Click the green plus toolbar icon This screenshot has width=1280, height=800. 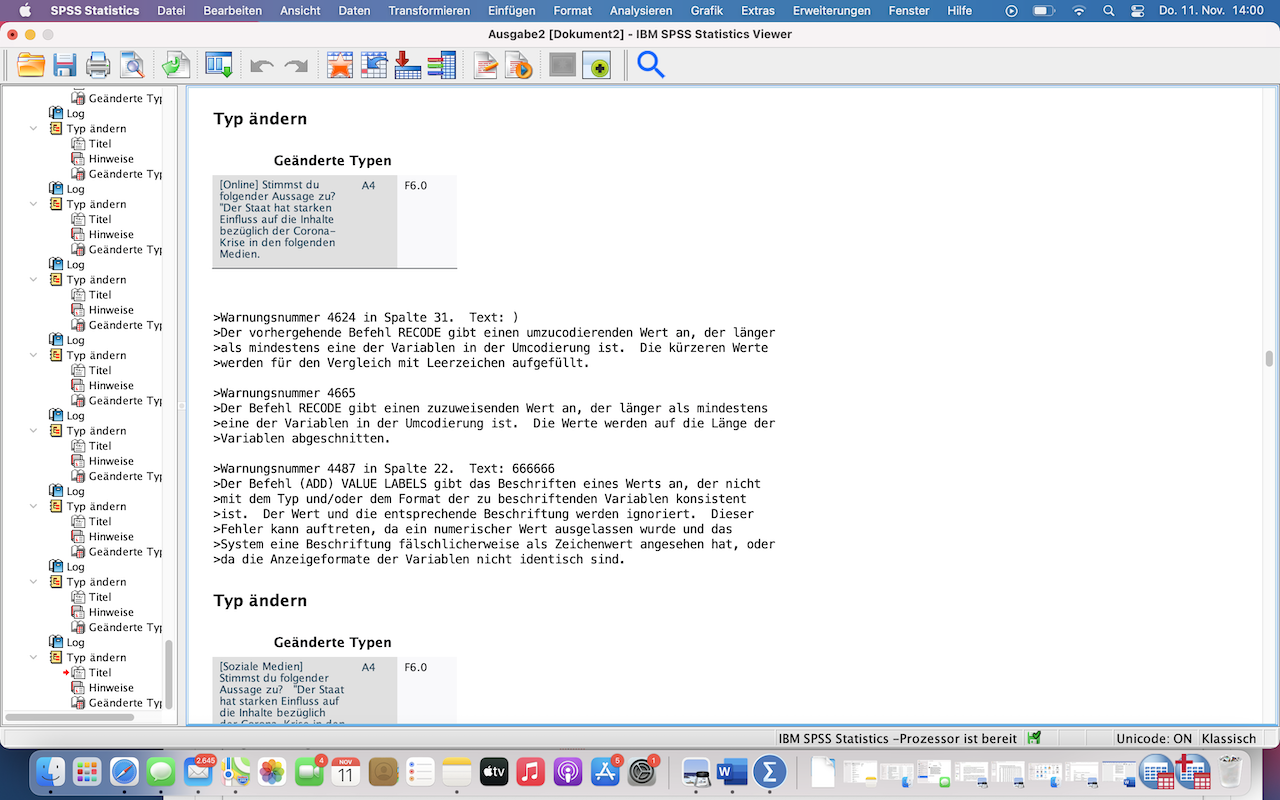coord(597,66)
